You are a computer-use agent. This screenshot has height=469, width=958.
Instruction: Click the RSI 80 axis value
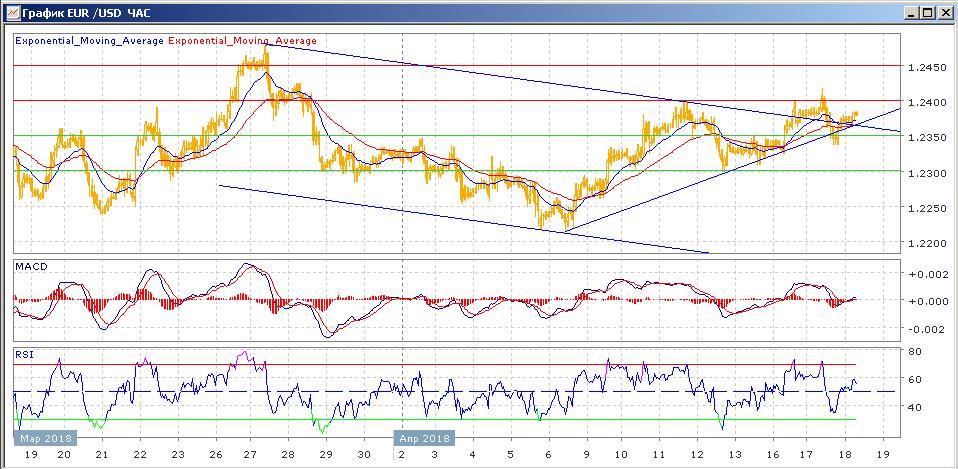coord(915,352)
